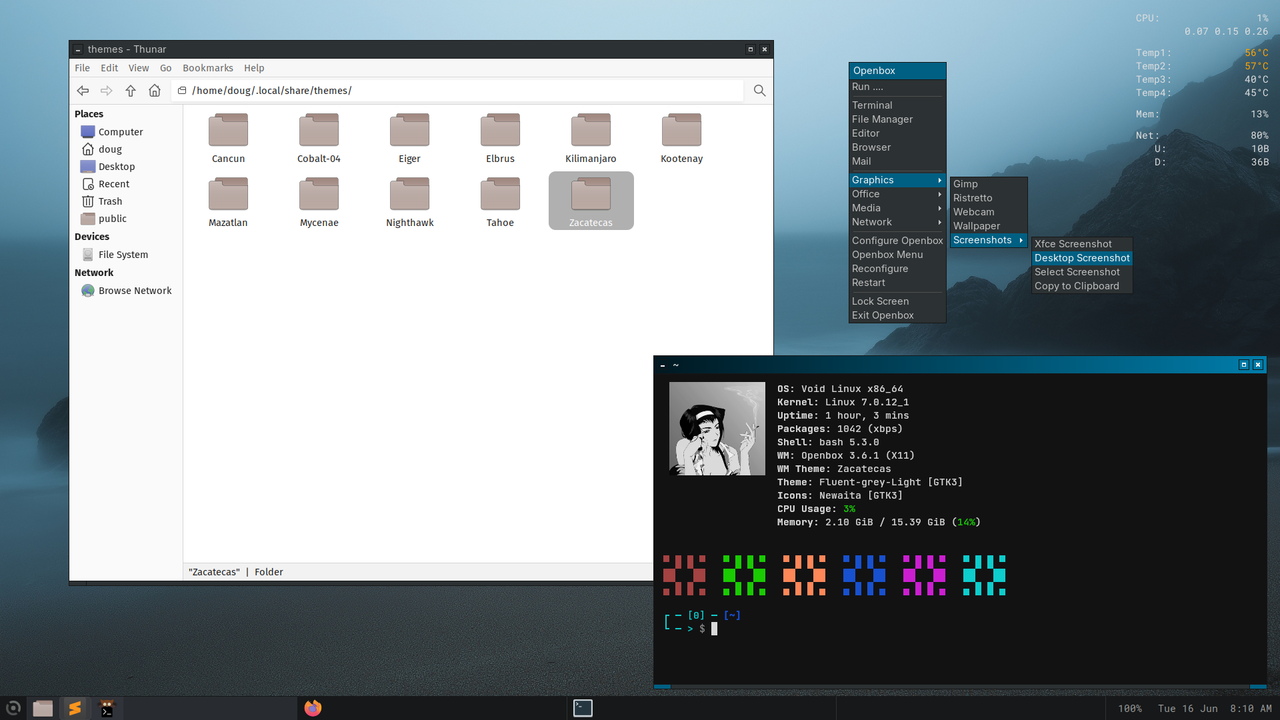Click the forward arrow in Thunar toolbar
The width and height of the screenshot is (1280, 720).
point(107,90)
